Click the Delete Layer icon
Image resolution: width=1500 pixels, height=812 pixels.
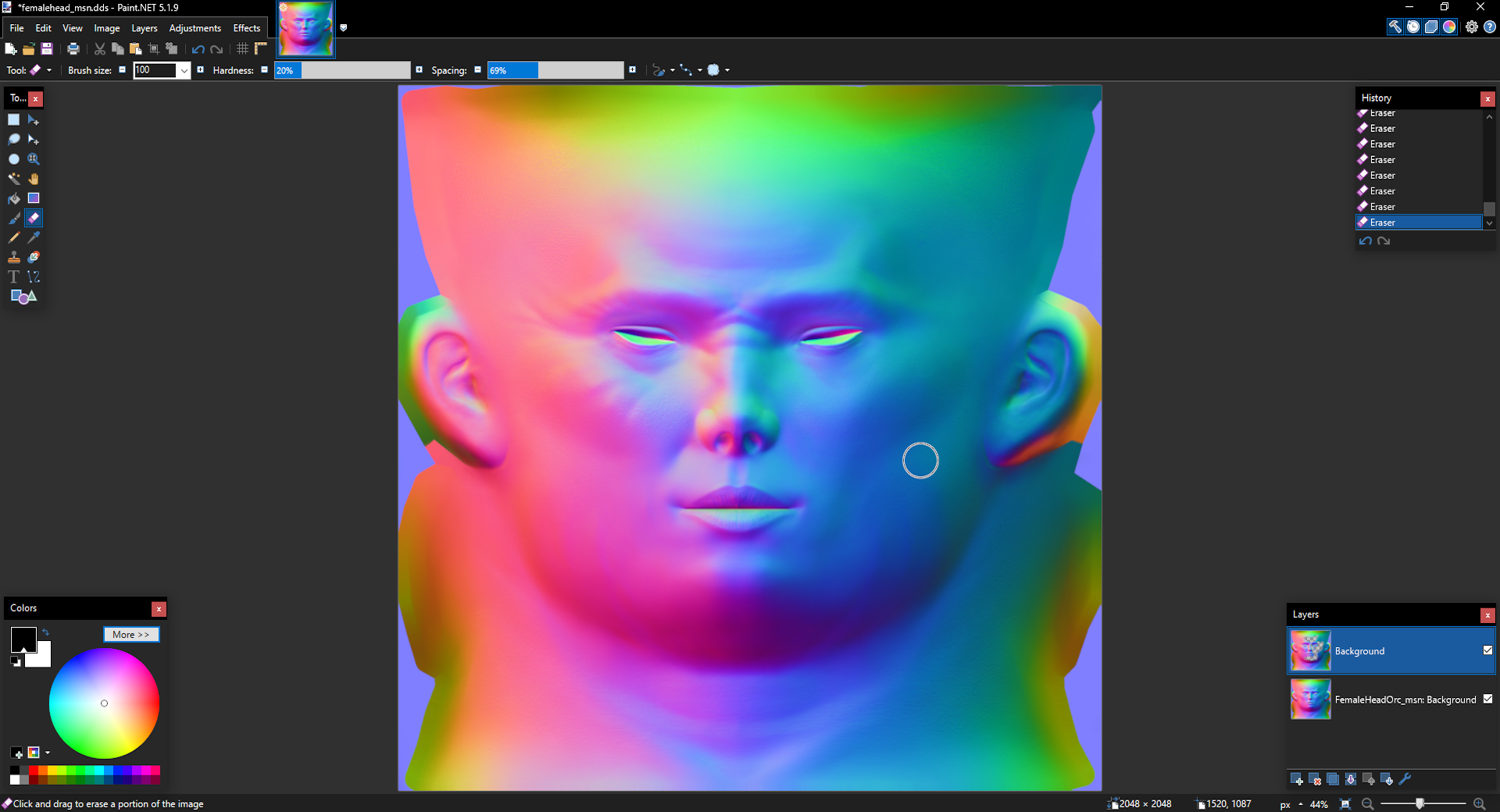tap(1315, 779)
